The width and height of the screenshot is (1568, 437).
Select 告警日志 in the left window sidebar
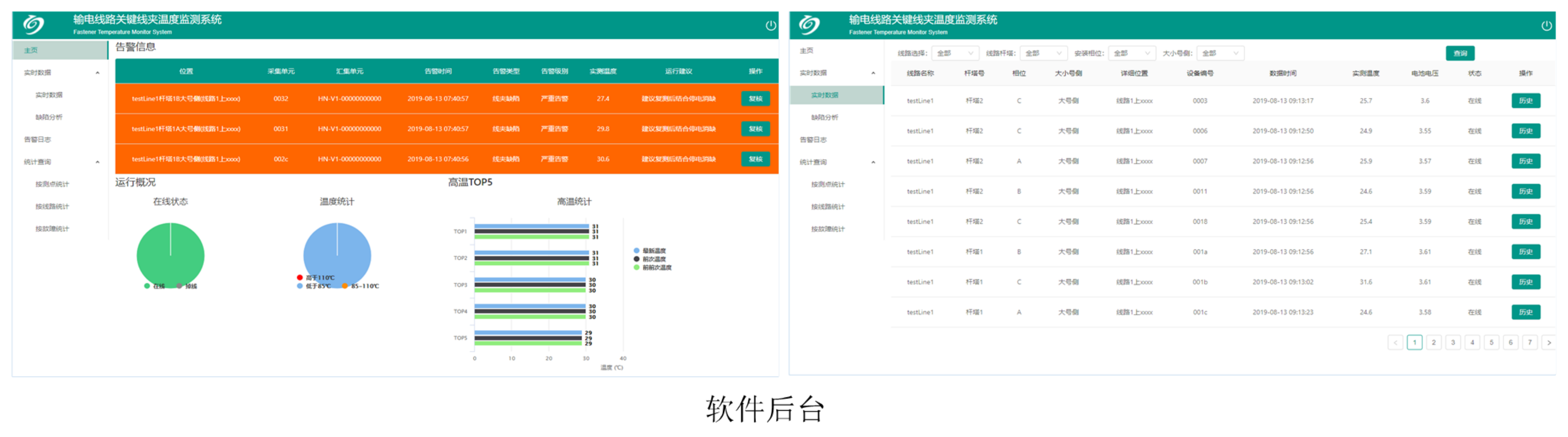pos(38,139)
